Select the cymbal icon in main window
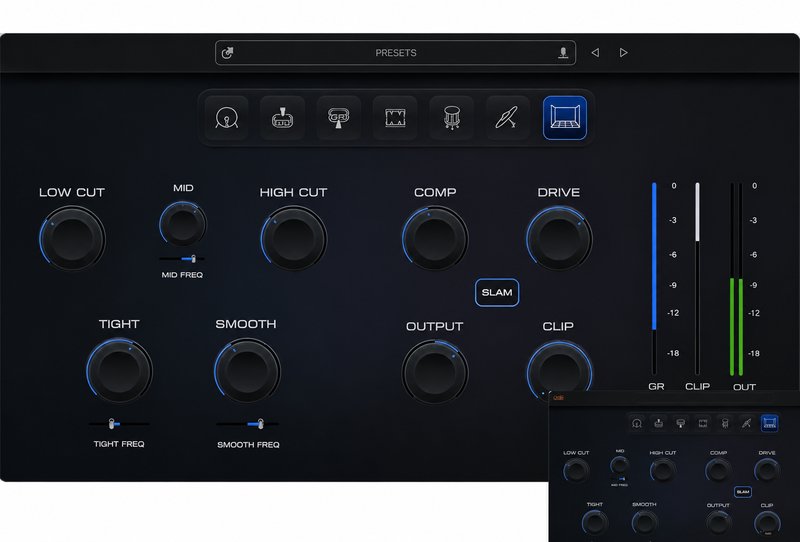The width and height of the screenshot is (800, 542). pos(507,118)
